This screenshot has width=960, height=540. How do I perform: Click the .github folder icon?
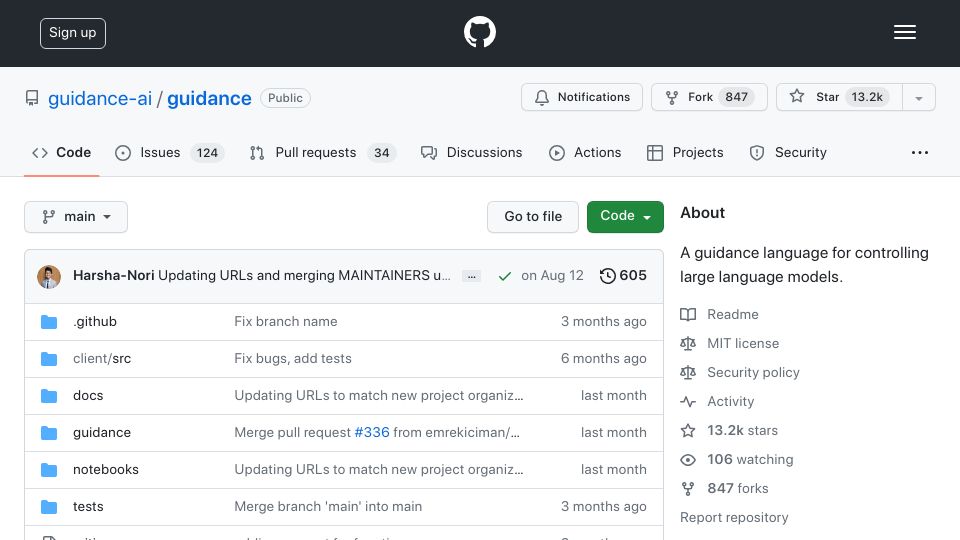click(x=49, y=322)
